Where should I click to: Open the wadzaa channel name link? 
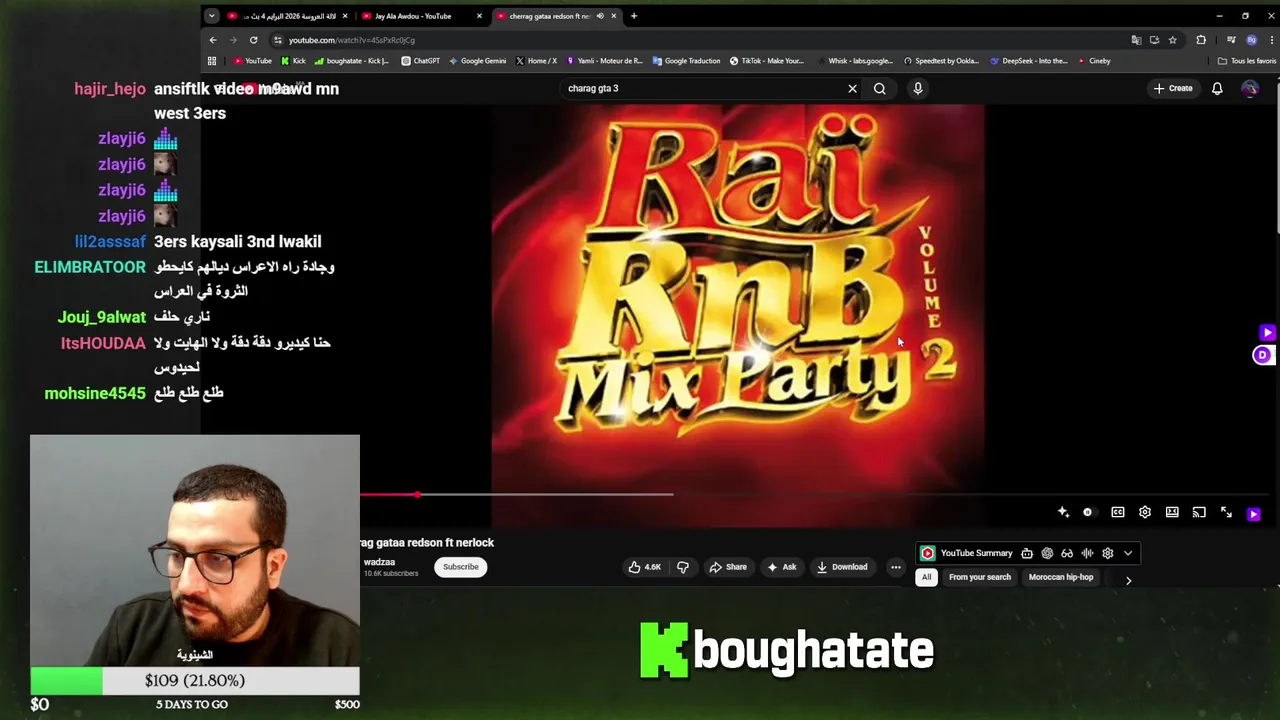click(379, 562)
